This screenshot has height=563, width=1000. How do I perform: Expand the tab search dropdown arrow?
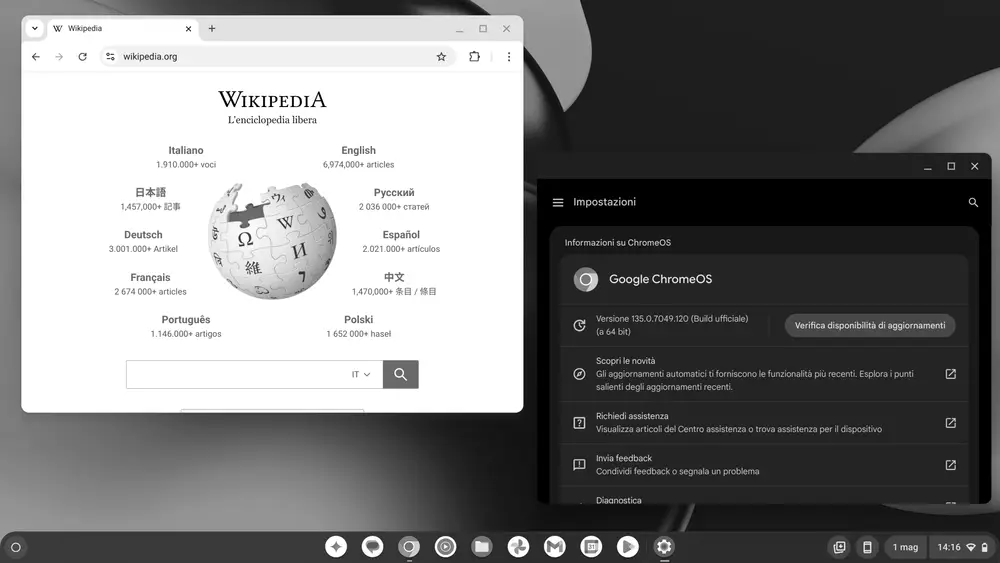point(35,29)
